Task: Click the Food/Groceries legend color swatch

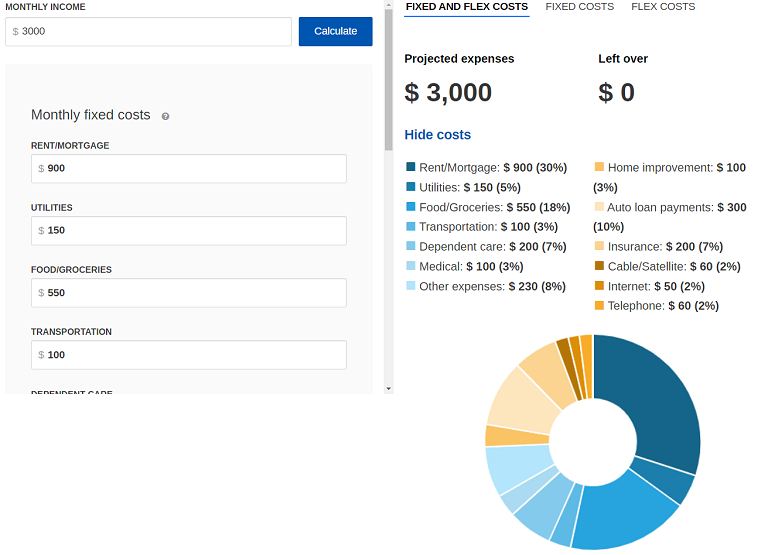Action: (410, 206)
